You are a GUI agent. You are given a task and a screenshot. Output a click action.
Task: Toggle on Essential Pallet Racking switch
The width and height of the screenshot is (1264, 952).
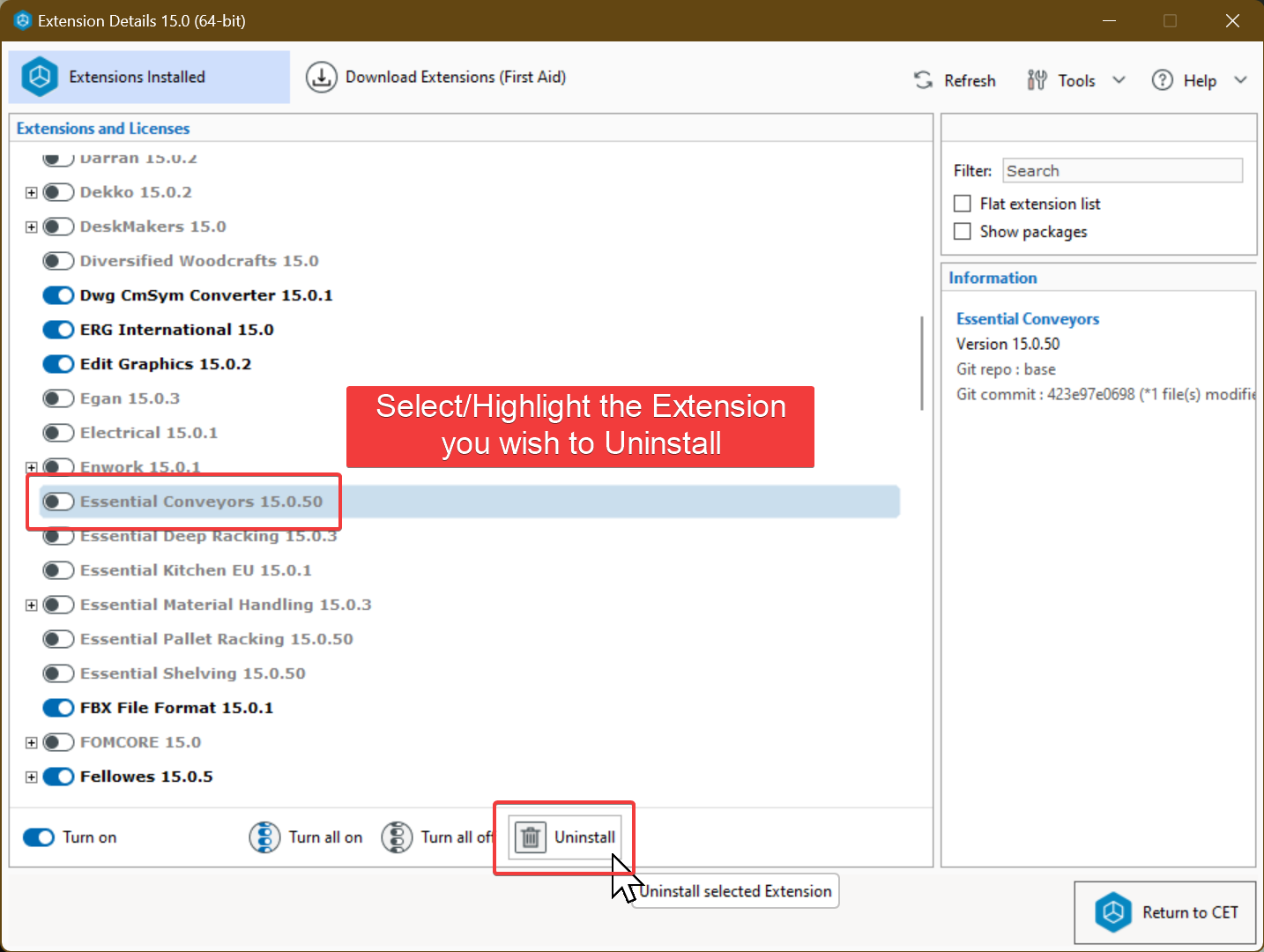(x=58, y=639)
